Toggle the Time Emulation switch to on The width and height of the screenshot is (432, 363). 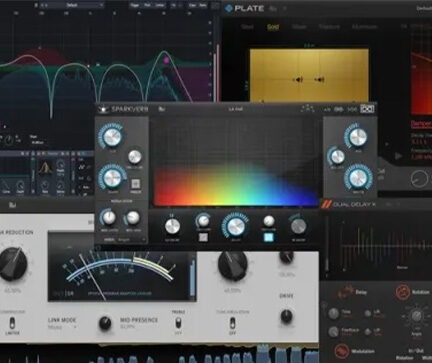[x=232, y=323]
